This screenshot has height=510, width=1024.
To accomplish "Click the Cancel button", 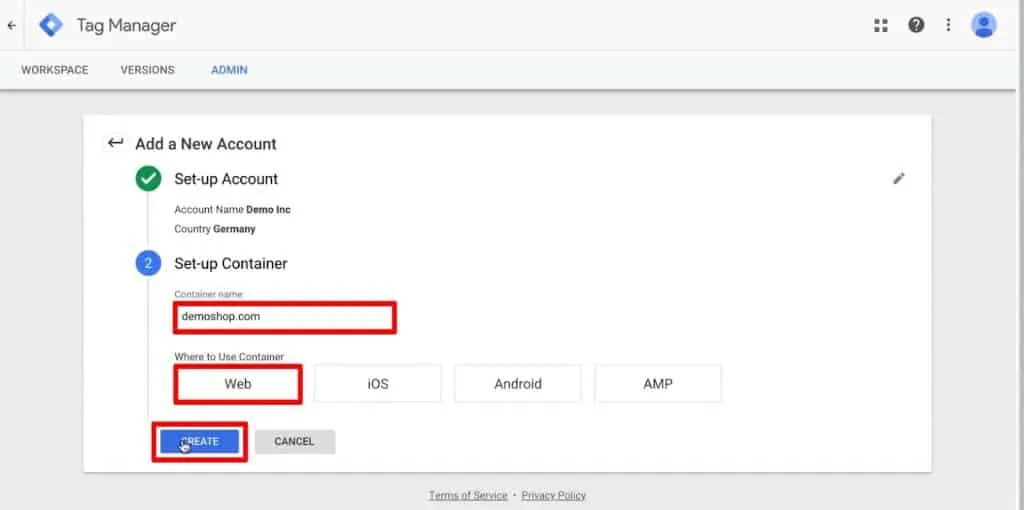I will (295, 441).
